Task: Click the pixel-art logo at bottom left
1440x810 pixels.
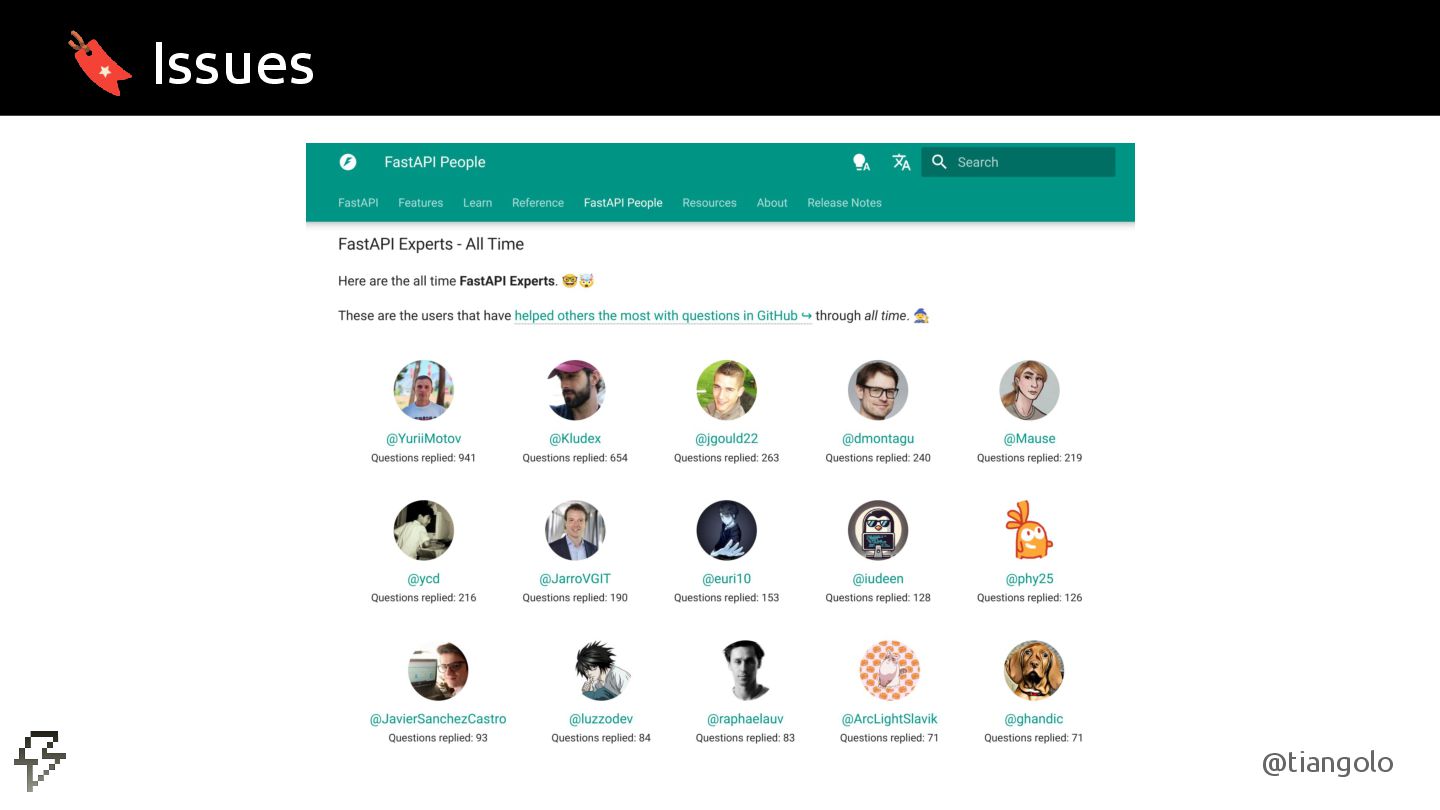Action: coord(40,761)
